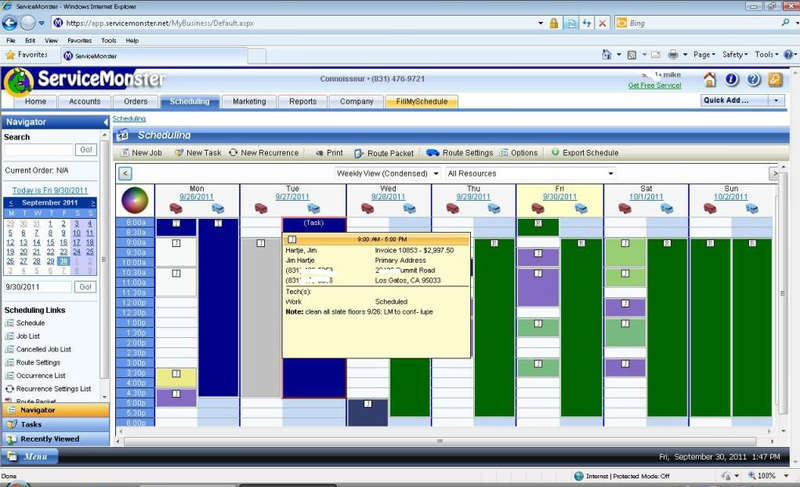The width and height of the screenshot is (800, 487).
Task: Expand the Quick Add dropdown
Action: pyautogui.click(x=776, y=101)
